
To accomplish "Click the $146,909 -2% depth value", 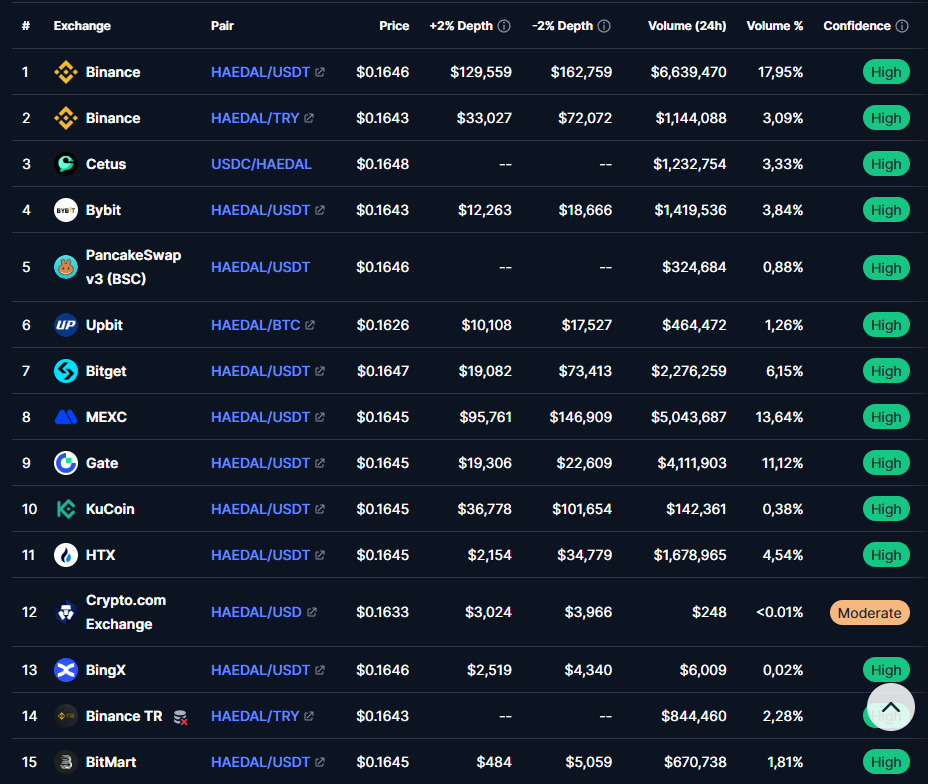I will [x=581, y=417].
